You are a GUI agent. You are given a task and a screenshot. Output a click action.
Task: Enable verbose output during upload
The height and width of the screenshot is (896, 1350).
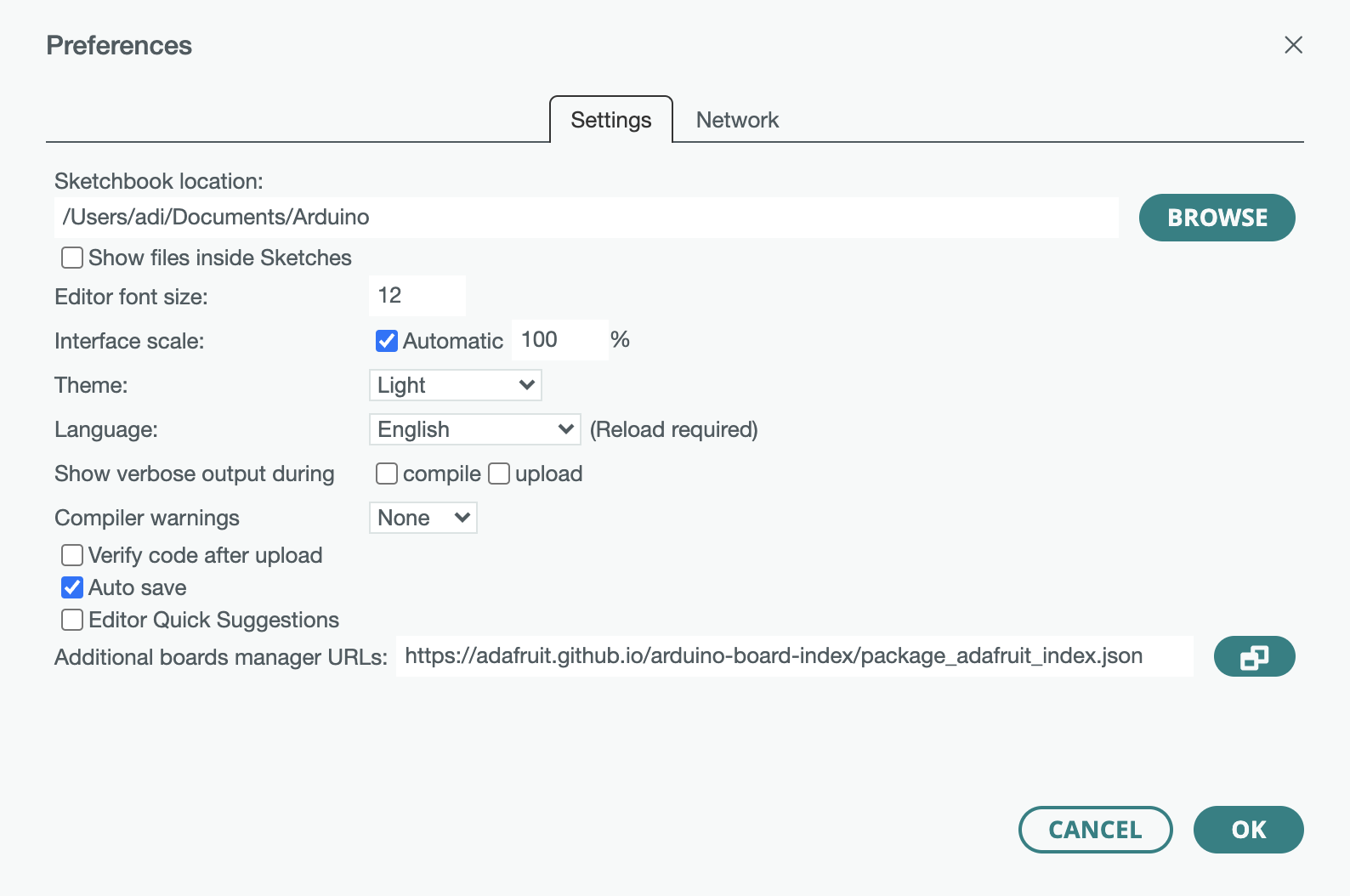pos(499,474)
